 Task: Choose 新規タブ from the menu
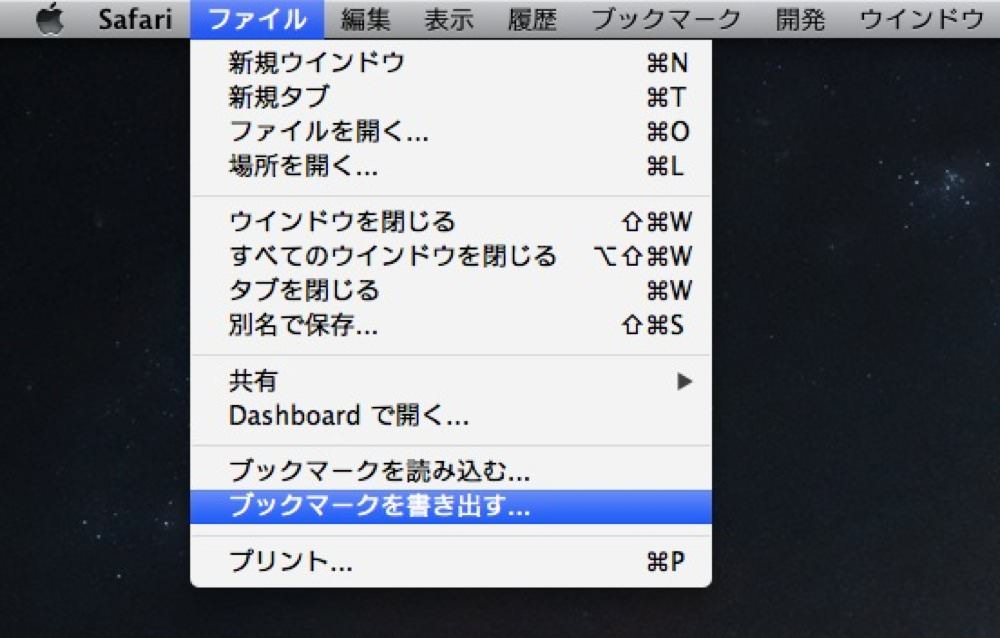coord(451,97)
